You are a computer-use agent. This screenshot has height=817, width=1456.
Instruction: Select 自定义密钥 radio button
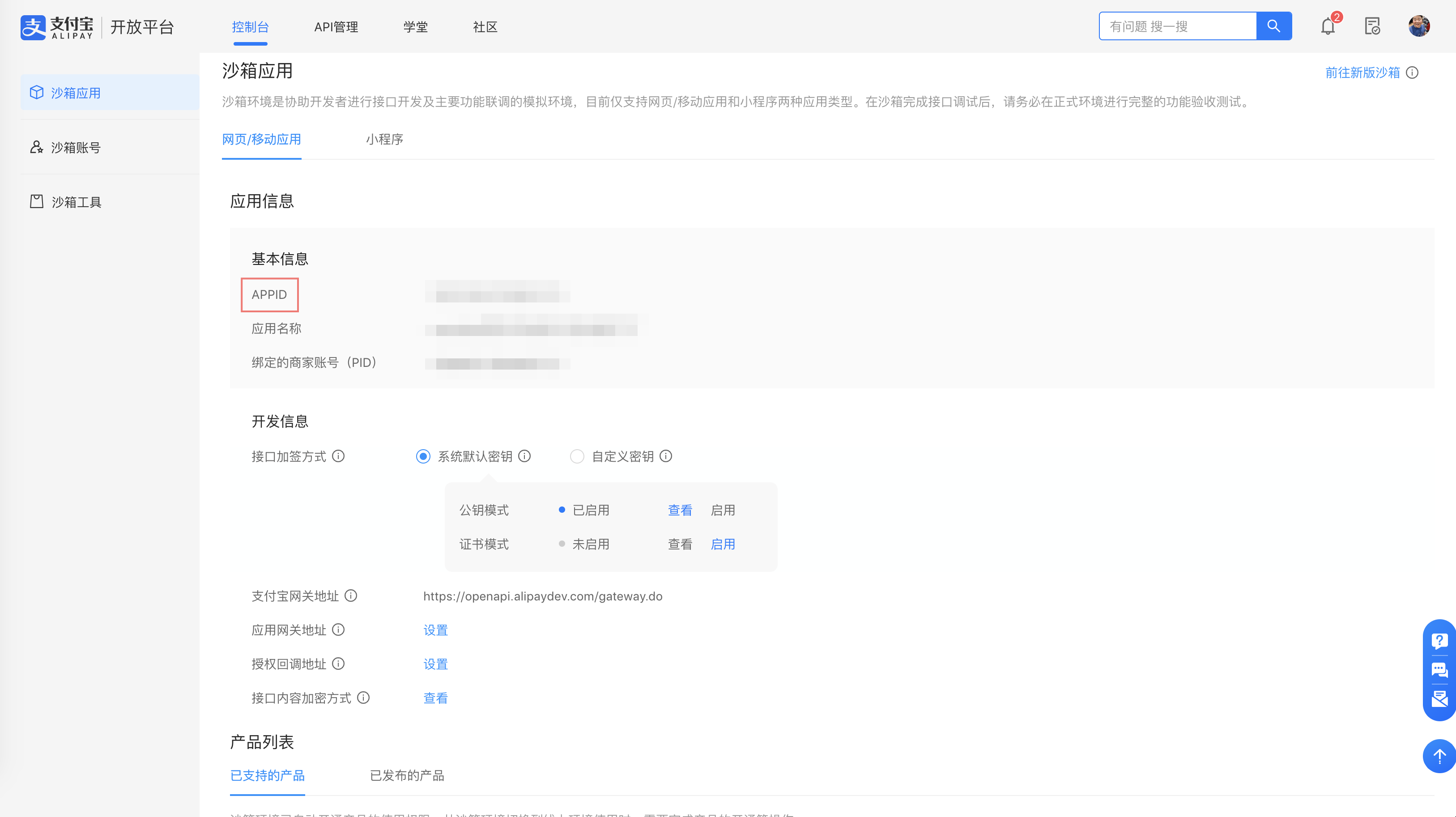[x=576, y=456]
